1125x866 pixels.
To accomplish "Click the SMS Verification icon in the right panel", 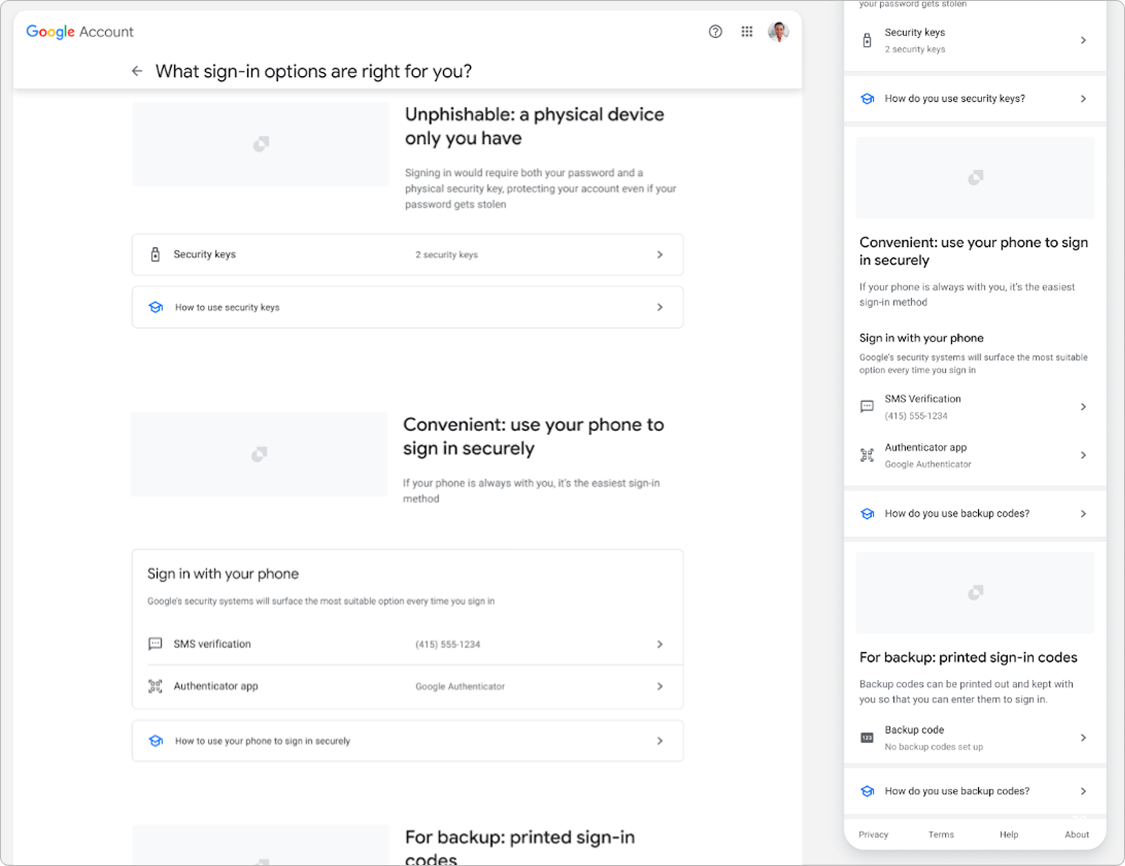I will [x=866, y=406].
